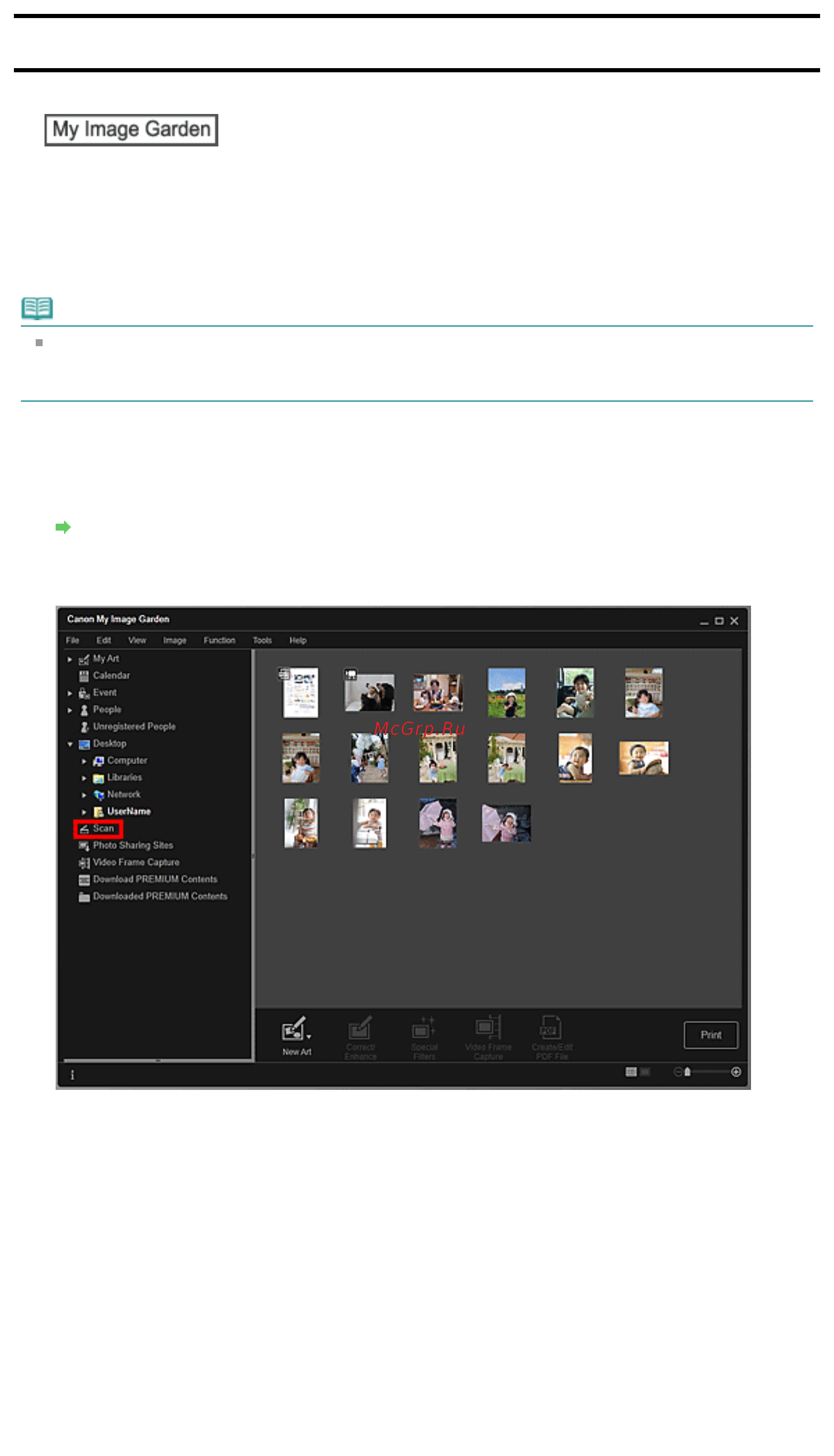
Task: Click the My Art pencil icon
Action: coord(83,659)
